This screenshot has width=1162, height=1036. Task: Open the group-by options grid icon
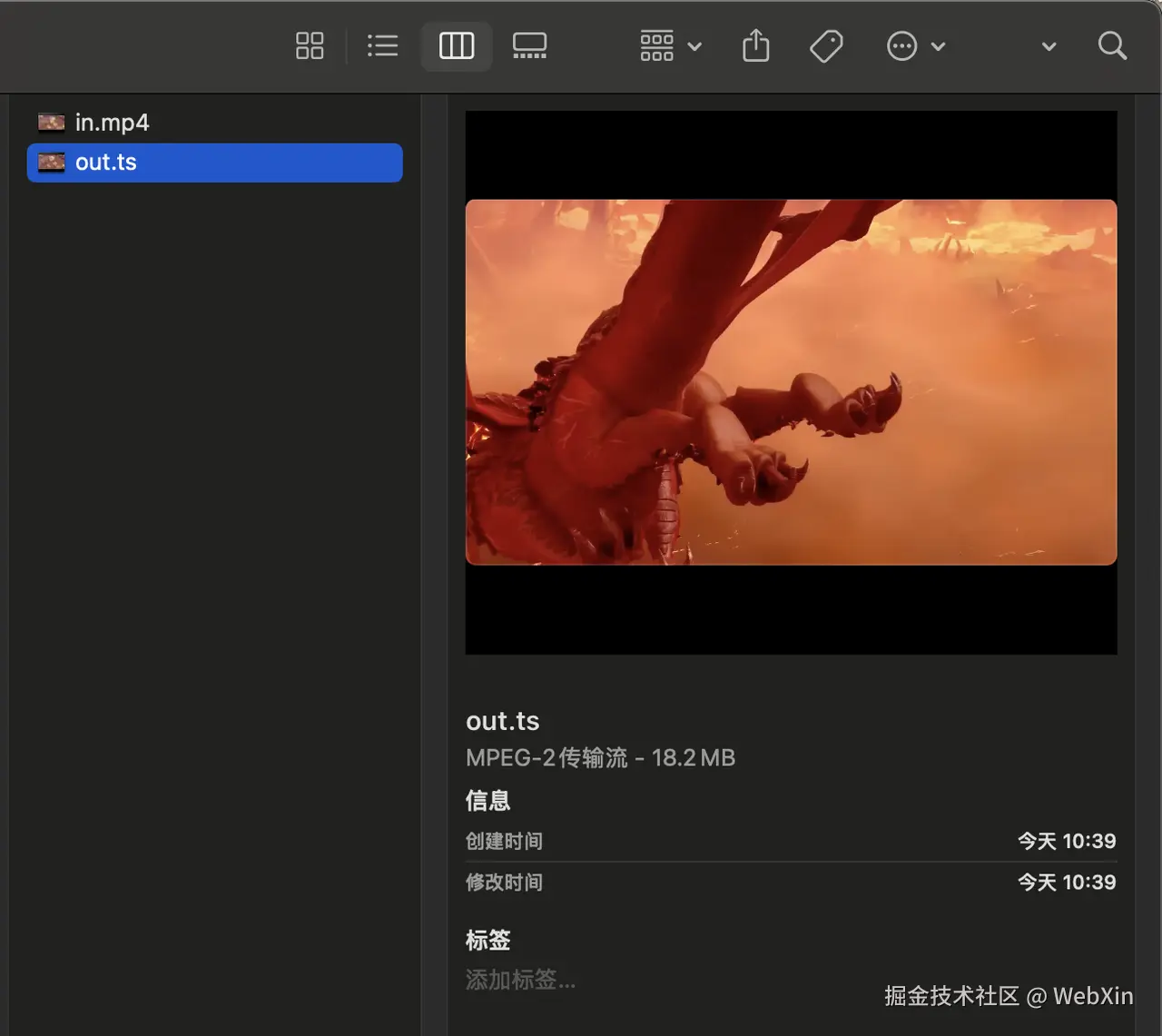click(x=656, y=45)
